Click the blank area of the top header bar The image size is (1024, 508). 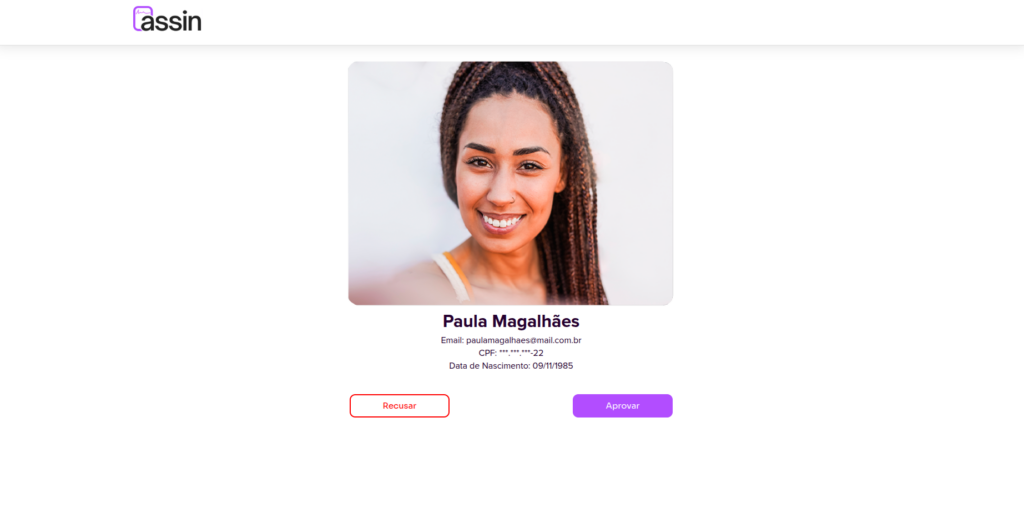coord(588,22)
